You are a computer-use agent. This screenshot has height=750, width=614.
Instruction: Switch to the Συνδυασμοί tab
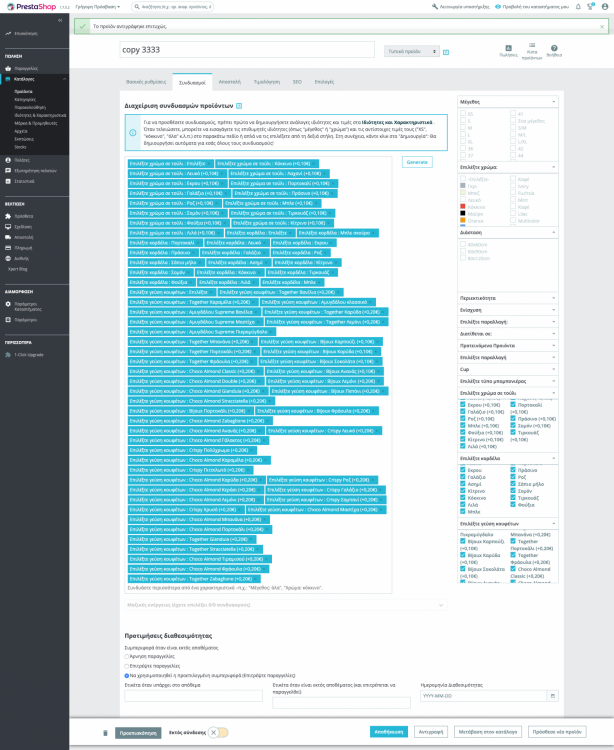point(192,82)
